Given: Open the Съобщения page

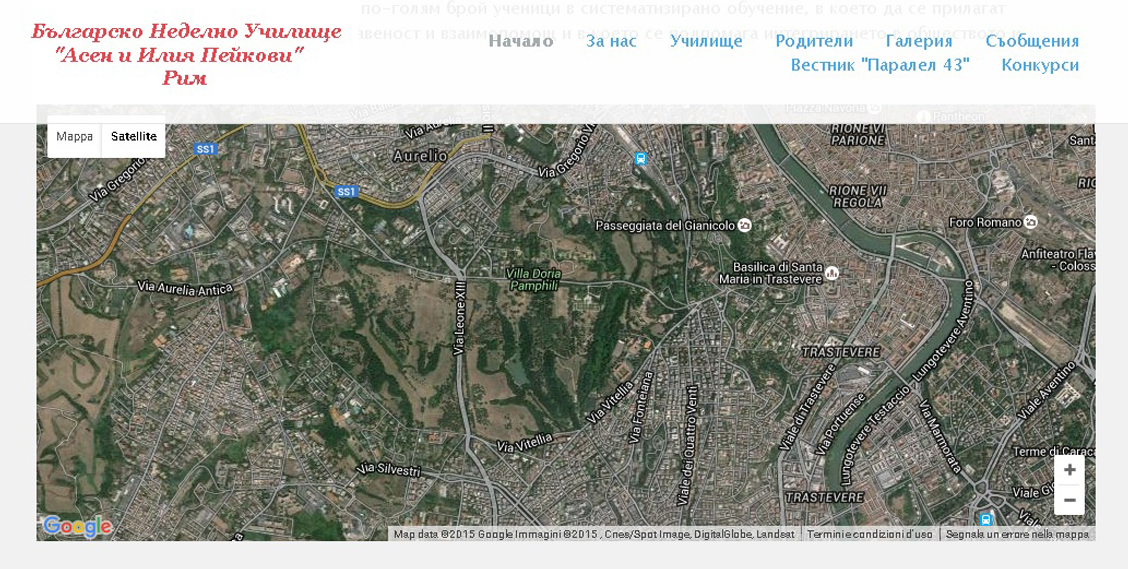Looking at the screenshot, I should click(x=1031, y=41).
